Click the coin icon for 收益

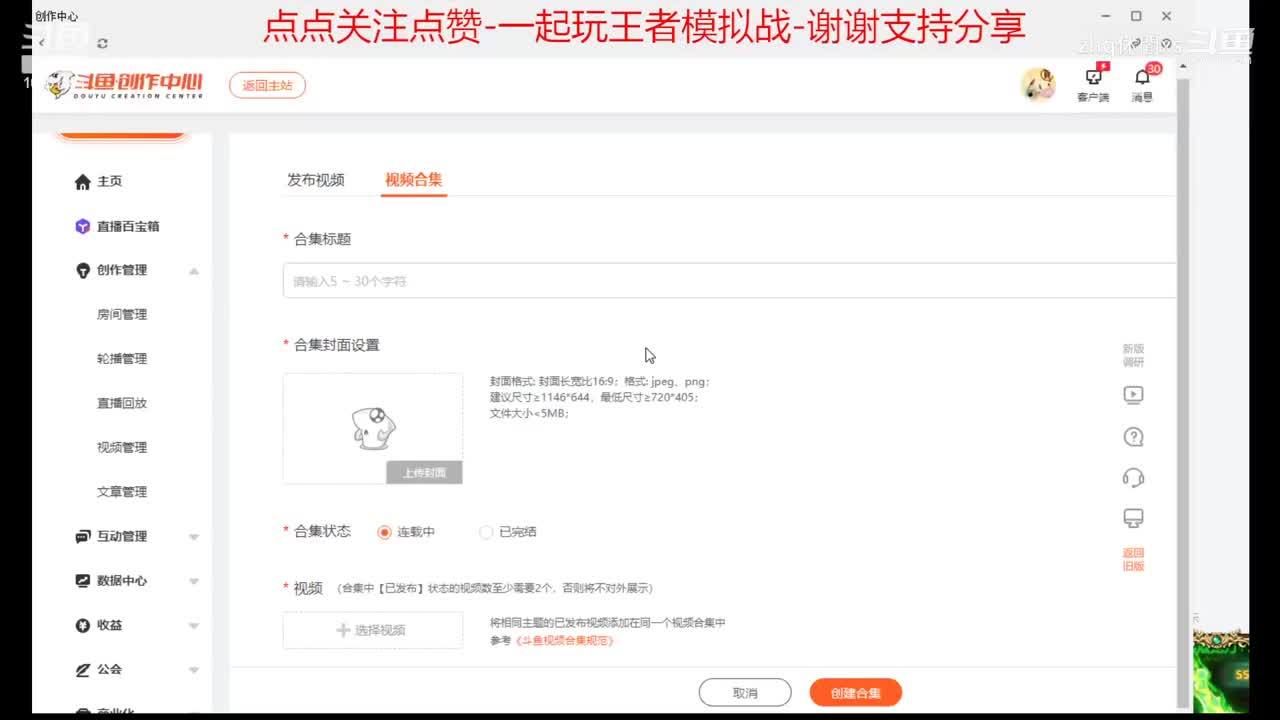click(x=83, y=625)
